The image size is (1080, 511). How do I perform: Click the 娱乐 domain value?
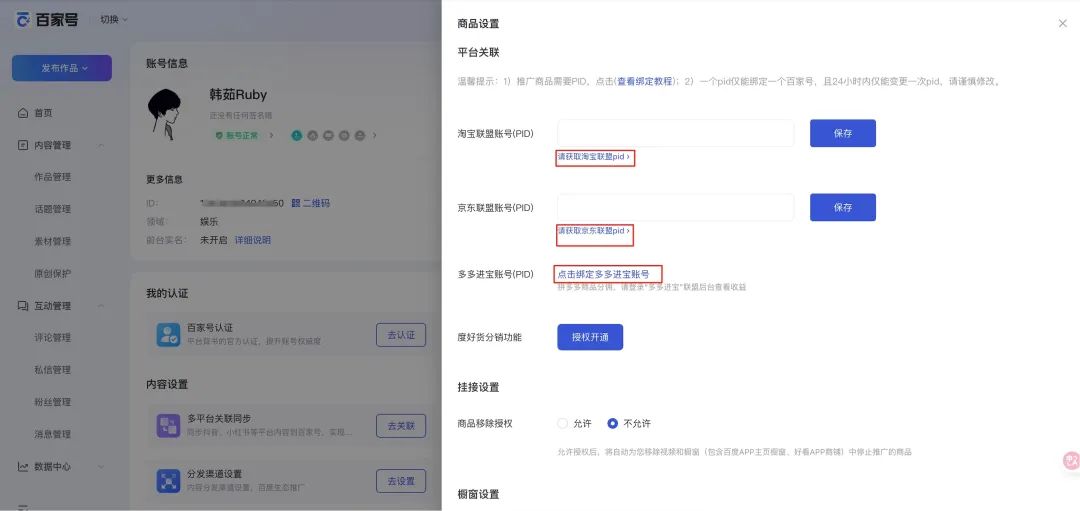coord(209,222)
